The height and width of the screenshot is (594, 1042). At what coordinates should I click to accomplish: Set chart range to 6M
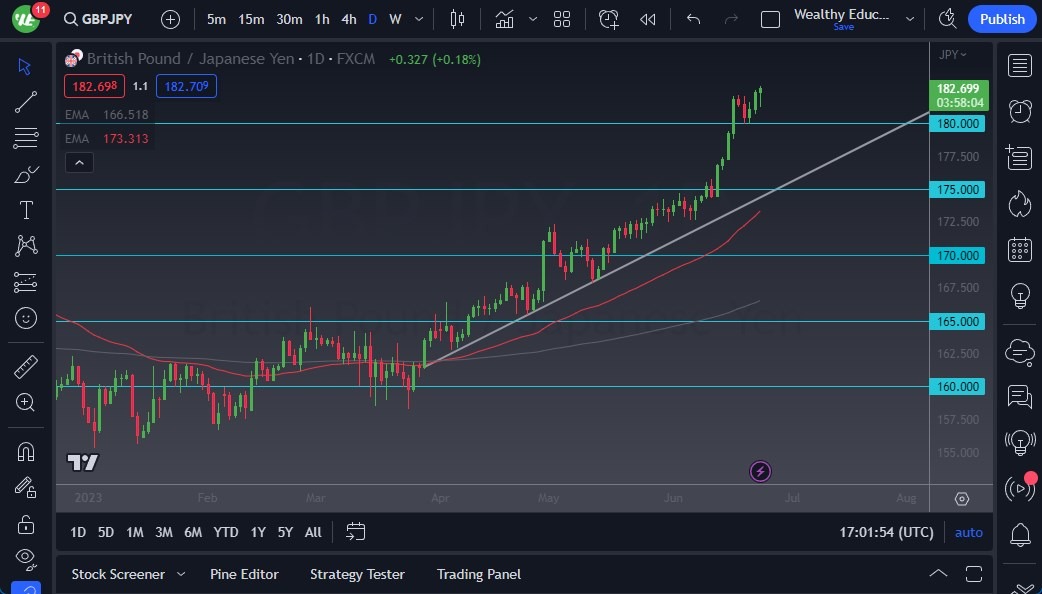click(x=193, y=532)
